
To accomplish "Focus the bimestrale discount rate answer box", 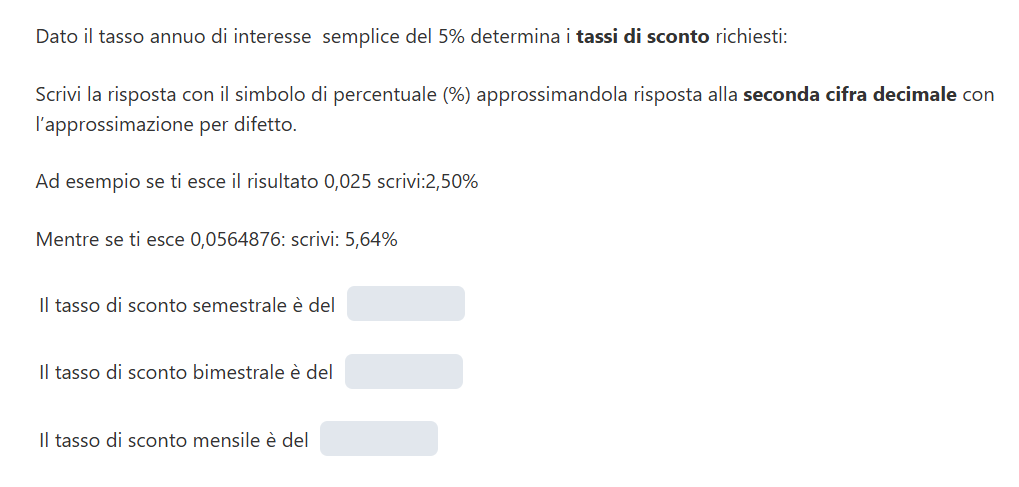I will (x=403, y=372).
